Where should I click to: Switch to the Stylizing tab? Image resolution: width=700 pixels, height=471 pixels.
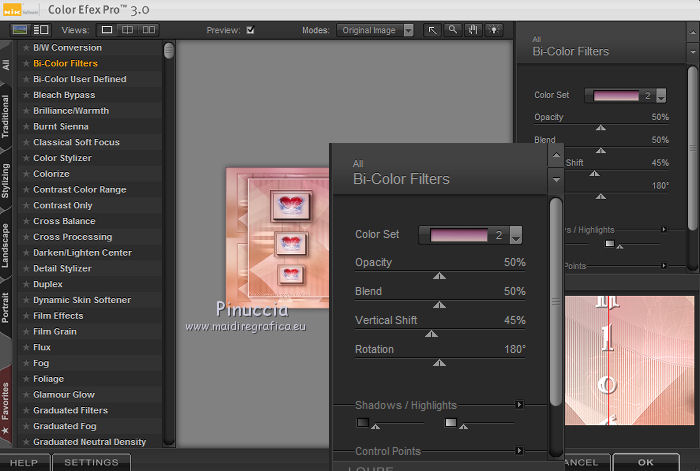pos(5,181)
